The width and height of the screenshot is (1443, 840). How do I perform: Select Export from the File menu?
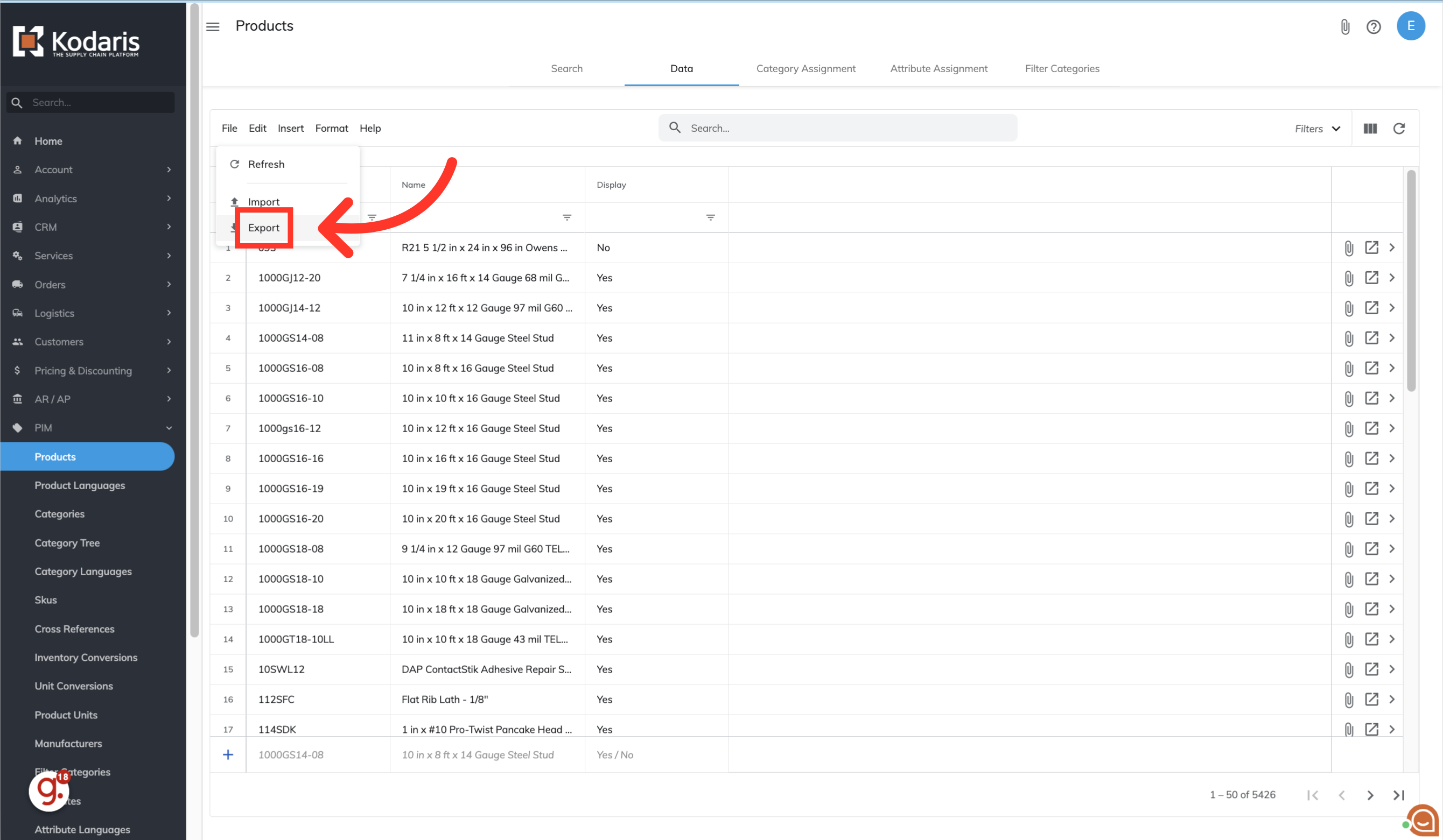click(263, 228)
